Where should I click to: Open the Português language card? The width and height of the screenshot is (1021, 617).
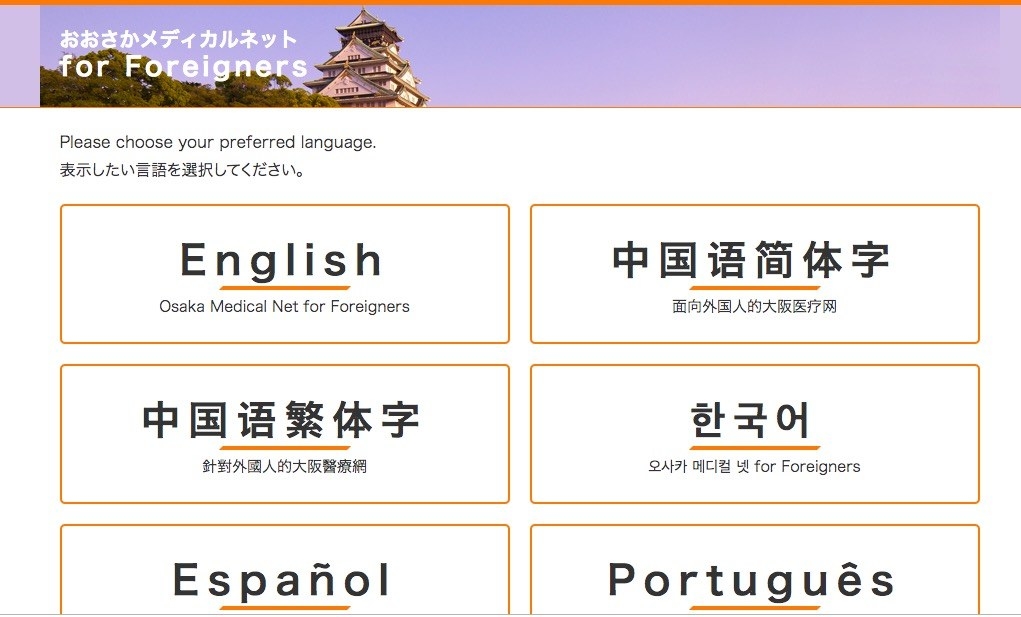point(755,569)
